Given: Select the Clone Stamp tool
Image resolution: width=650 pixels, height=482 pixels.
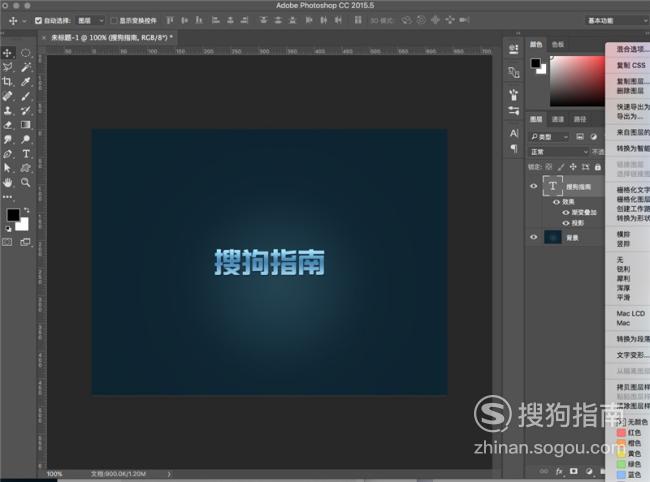Looking at the screenshot, I should pyautogui.click(x=7, y=110).
